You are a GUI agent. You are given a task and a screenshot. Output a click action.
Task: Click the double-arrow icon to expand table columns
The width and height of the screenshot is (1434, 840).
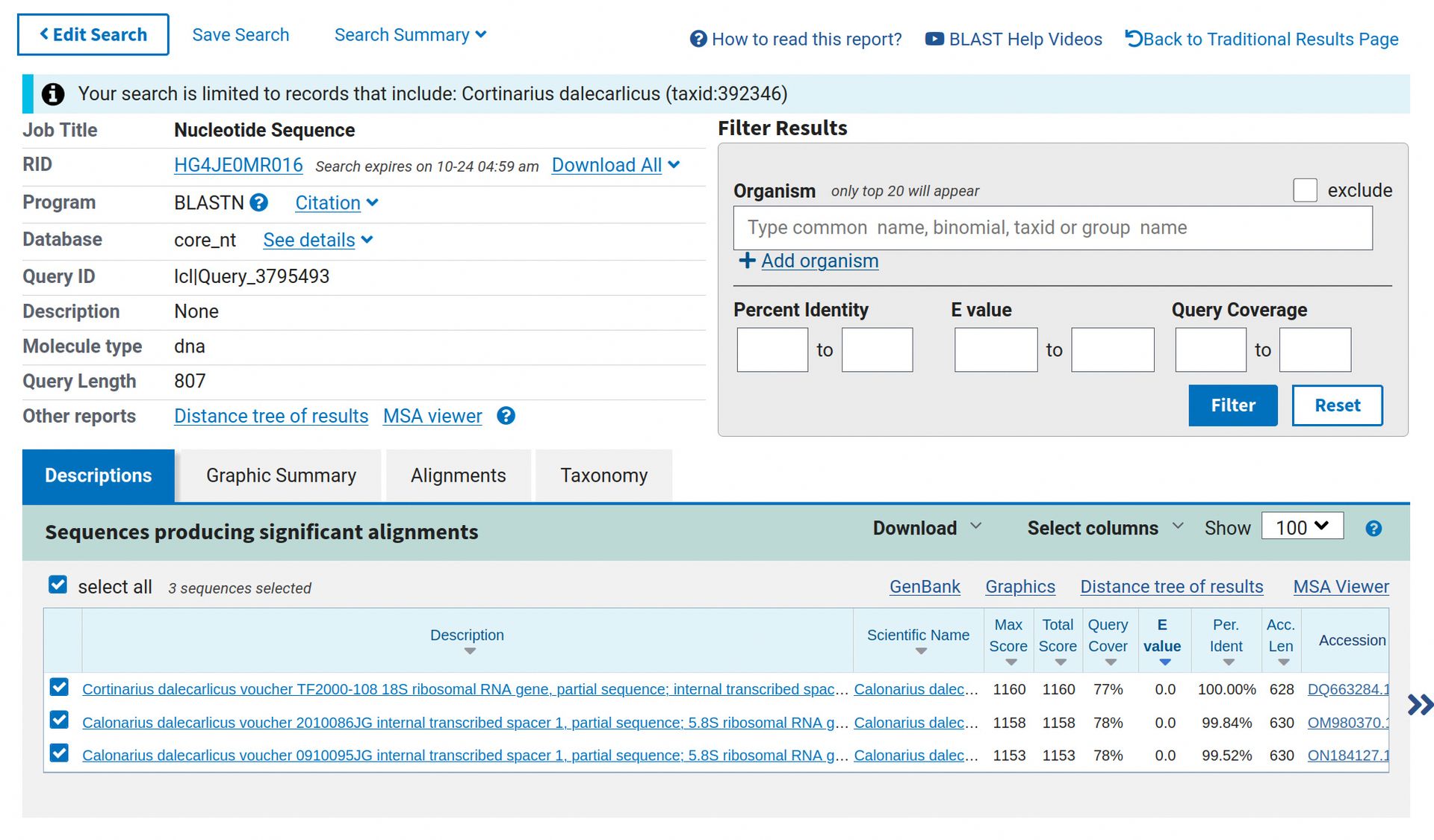(1419, 704)
